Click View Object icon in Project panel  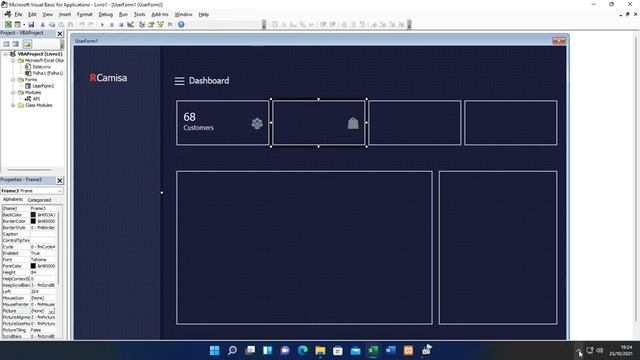[x=16, y=44]
